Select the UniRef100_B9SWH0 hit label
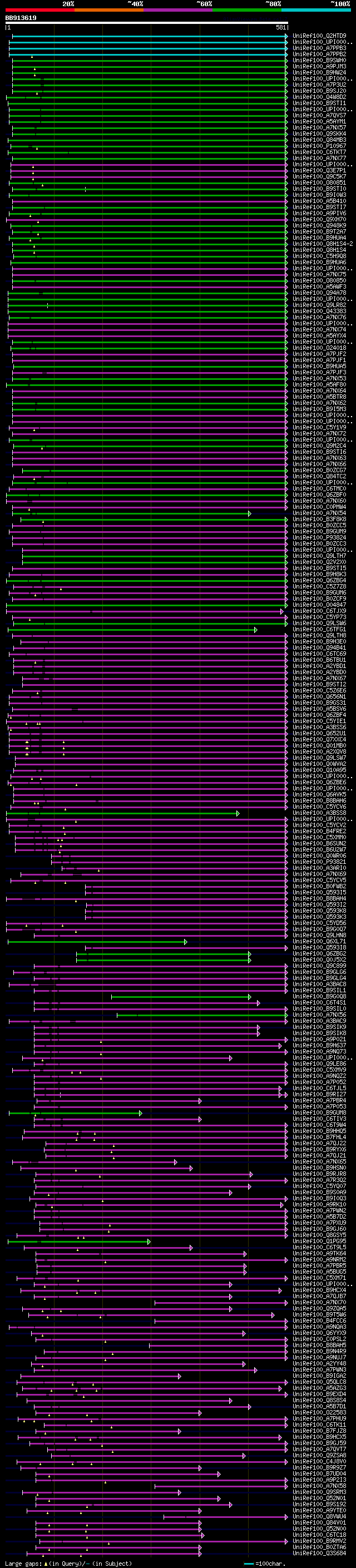Image resolution: width=356 pixels, height=1568 pixels. 319,61
